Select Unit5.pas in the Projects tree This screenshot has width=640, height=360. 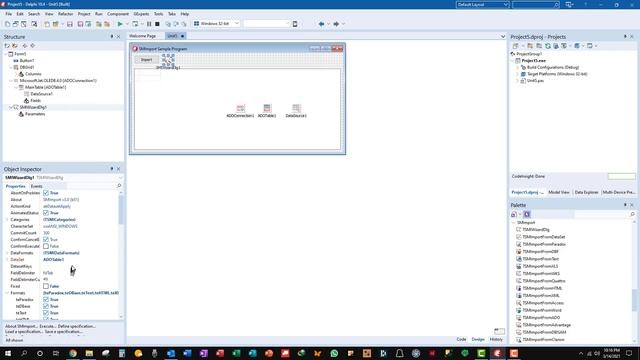pos(535,81)
